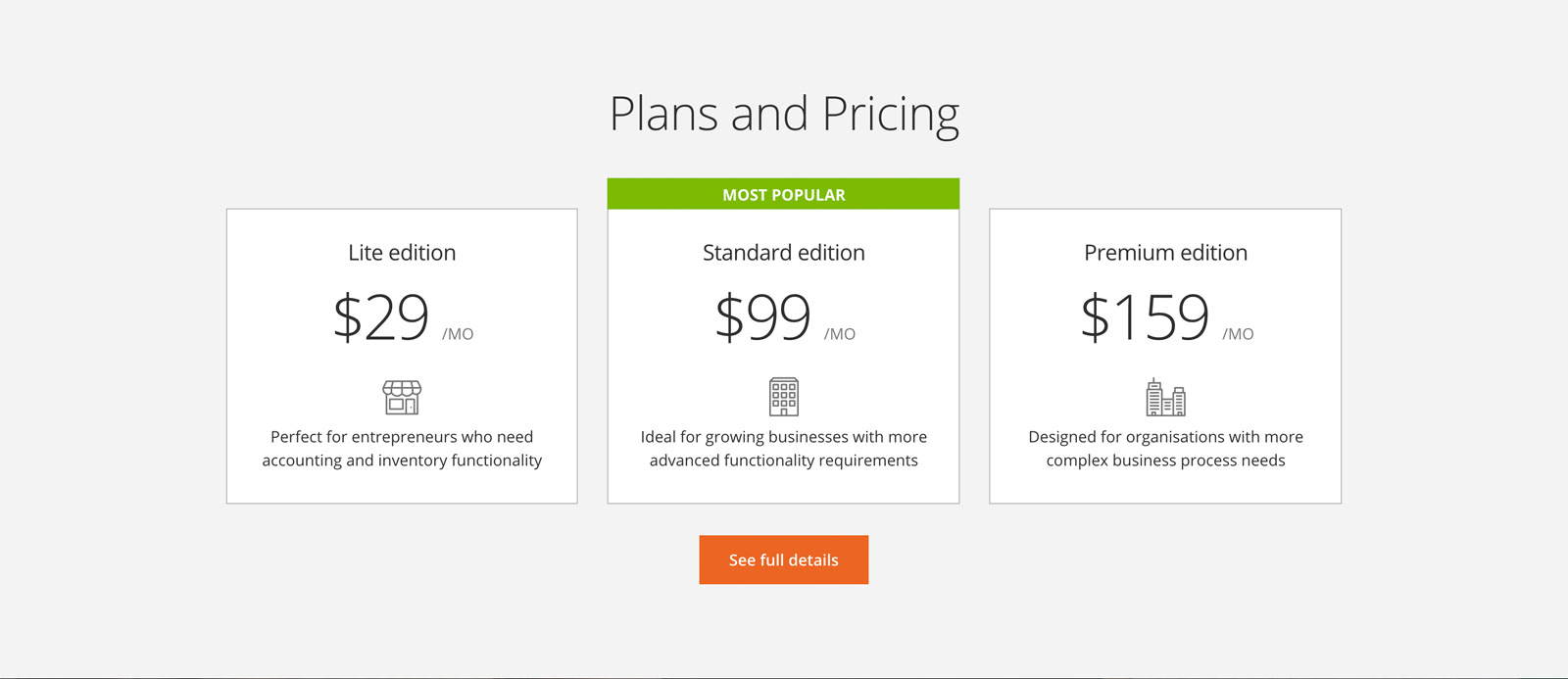The width and height of the screenshot is (1568, 679).
Task: Choose the Premium edition pricing card
Action: click(1165, 356)
